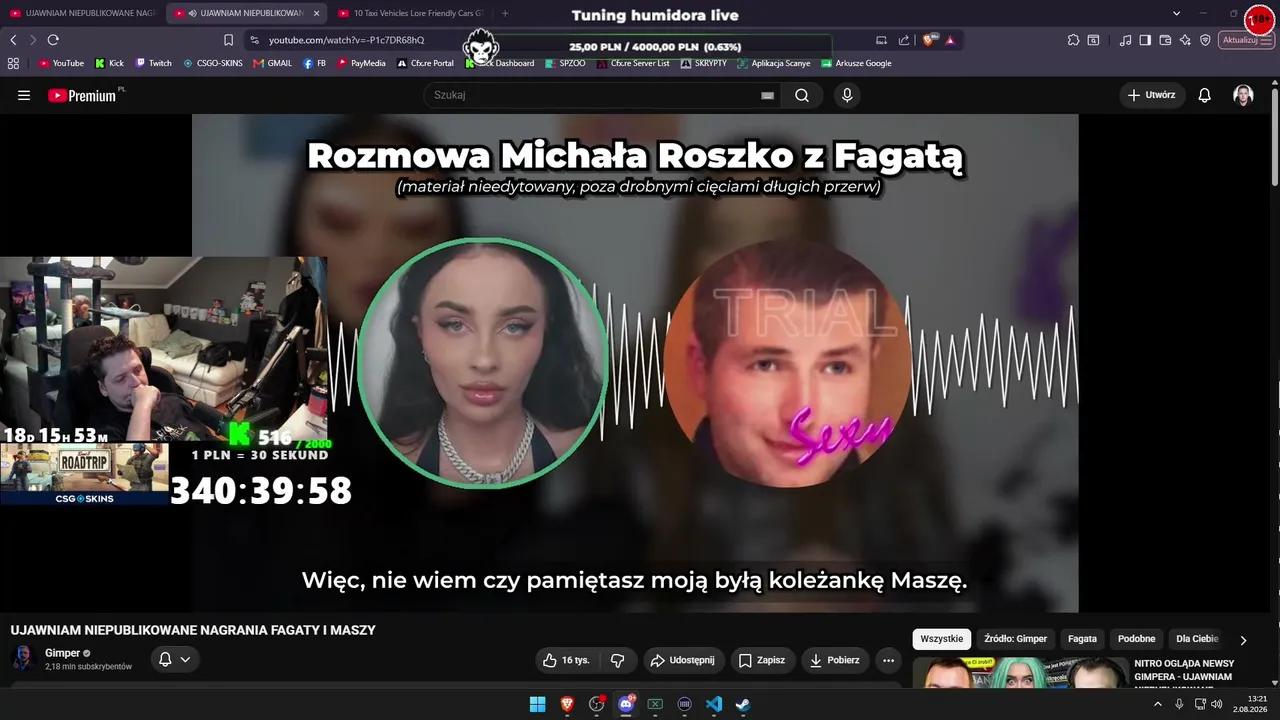Viewport: 1280px width, 720px height.
Task: Open the more actions three-dot menu
Action: pyautogui.click(x=889, y=660)
